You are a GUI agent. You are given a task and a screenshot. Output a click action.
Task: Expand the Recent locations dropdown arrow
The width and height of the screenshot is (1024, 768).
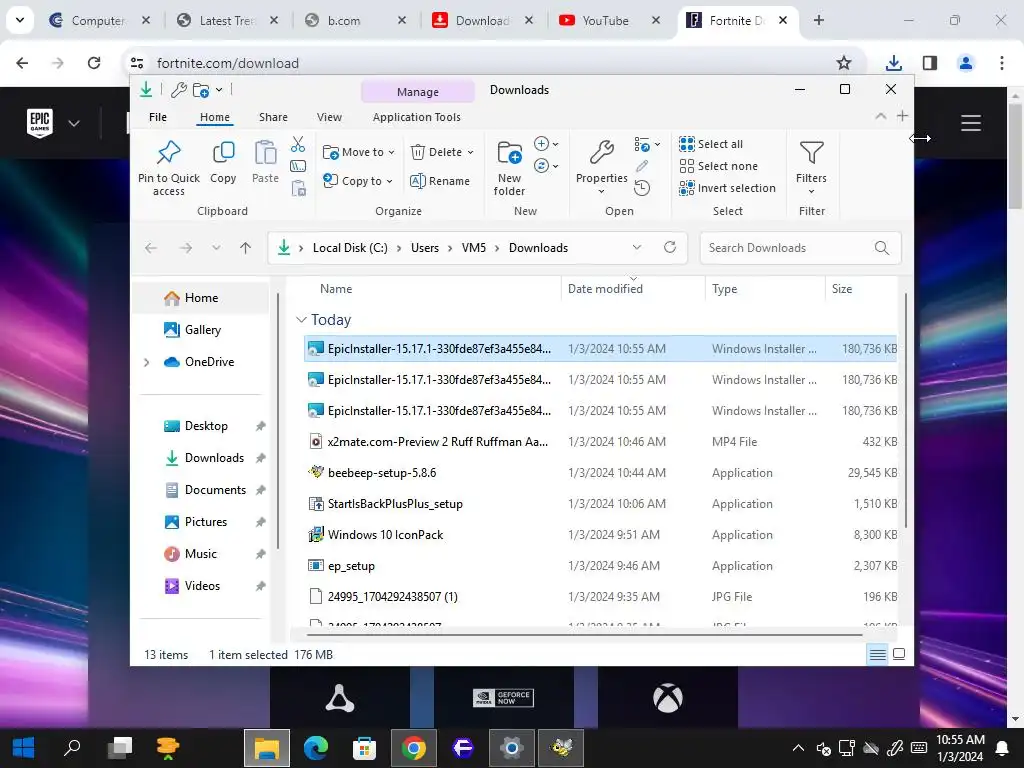pyautogui.click(x=216, y=248)
